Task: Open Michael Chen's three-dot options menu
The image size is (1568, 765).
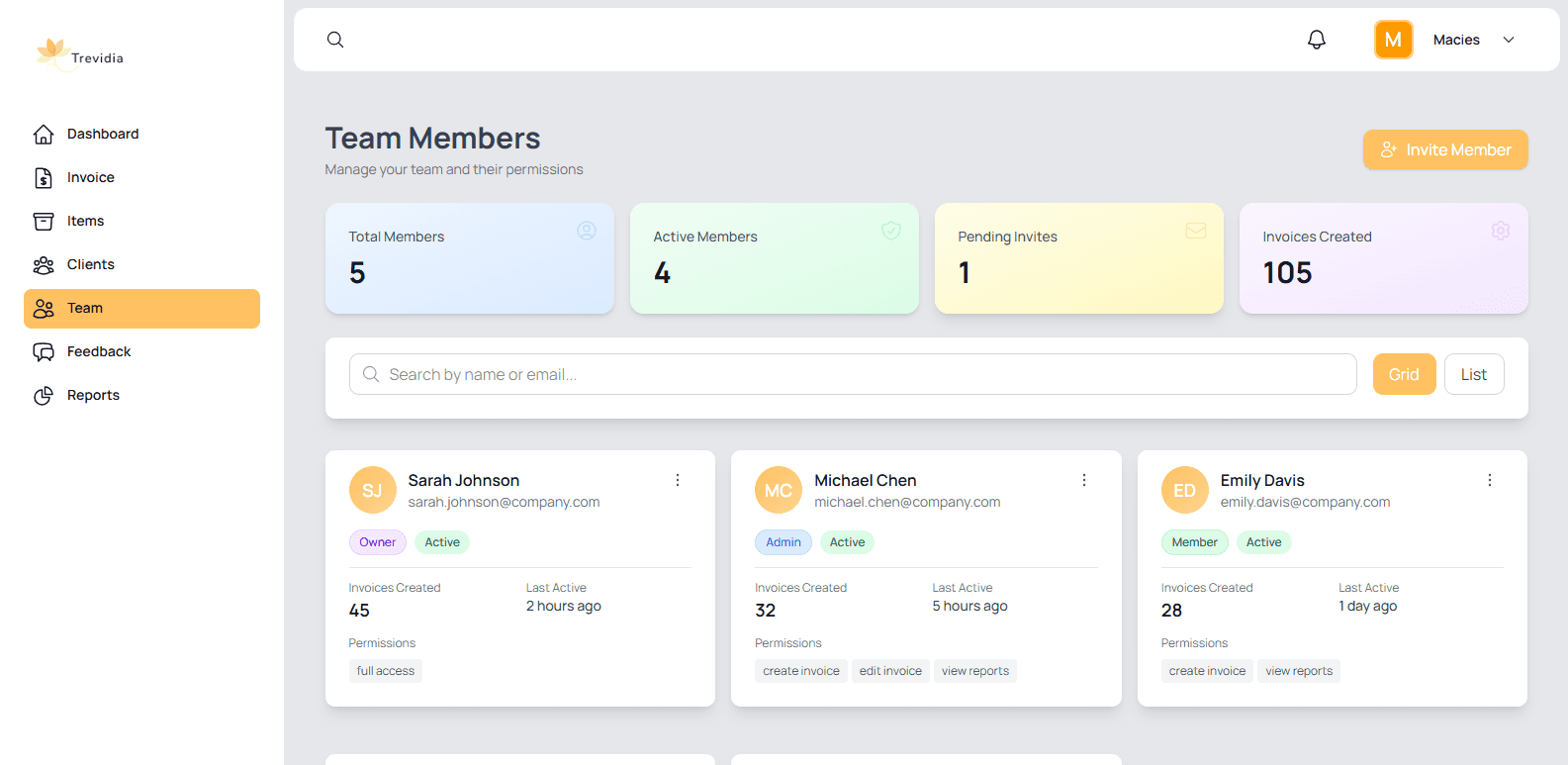Action: [x=1083, y=480]
